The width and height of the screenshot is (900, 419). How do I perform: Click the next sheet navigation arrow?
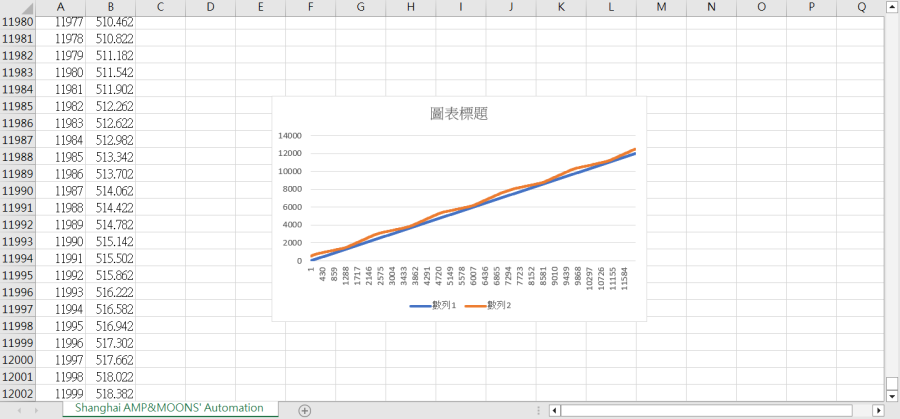click(37, 410)
